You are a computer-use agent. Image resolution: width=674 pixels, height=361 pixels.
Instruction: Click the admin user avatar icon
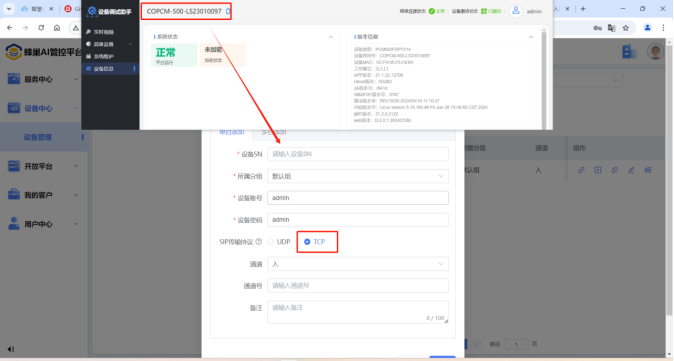(515, 11)
